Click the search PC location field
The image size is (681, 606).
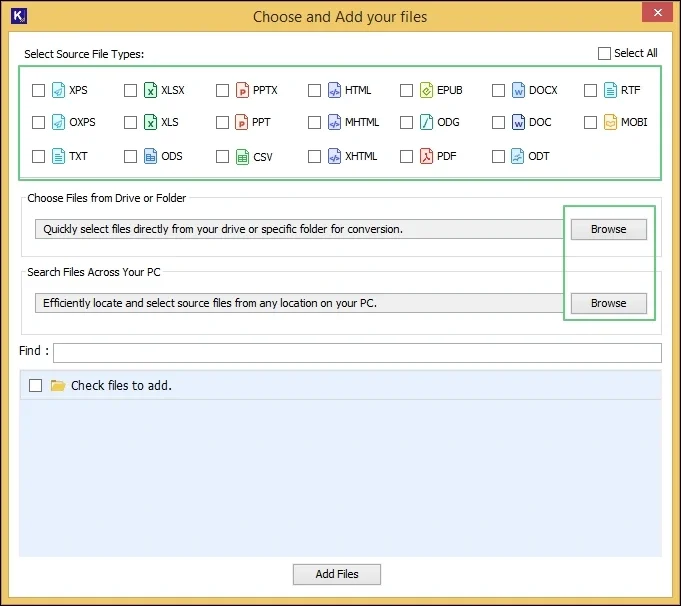(299, 303)
